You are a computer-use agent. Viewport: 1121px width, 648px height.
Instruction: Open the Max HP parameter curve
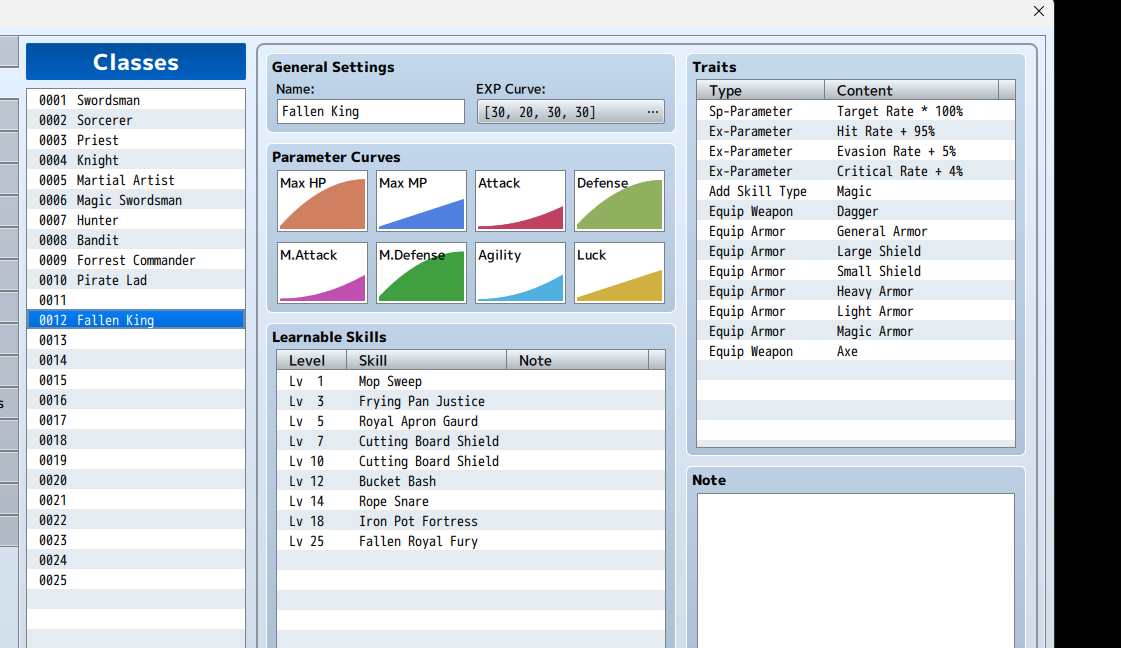point(322,201)
